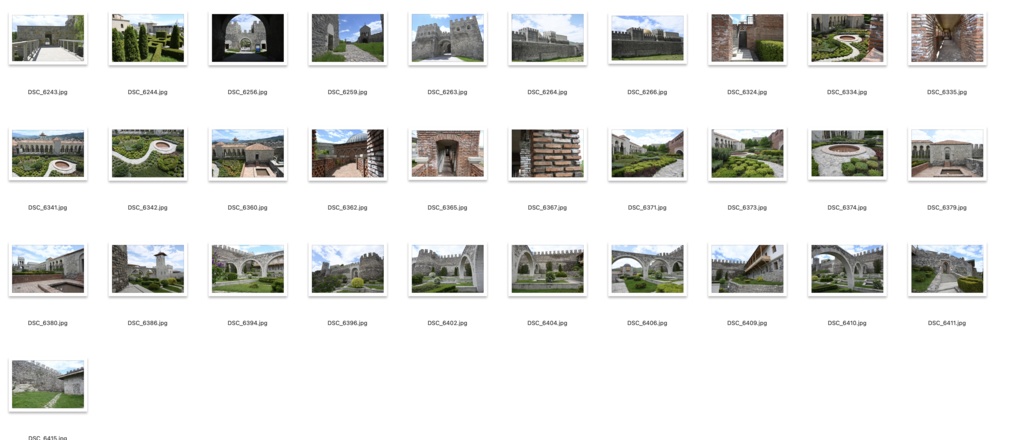This screenshot has height=440, width=1024.
Task: Select the DSC_6410.jpg photo thumbnail
Action: click(847, 269)
